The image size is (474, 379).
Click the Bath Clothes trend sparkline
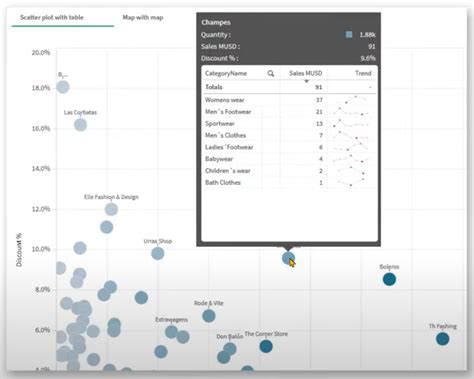(x=351, y=182)
